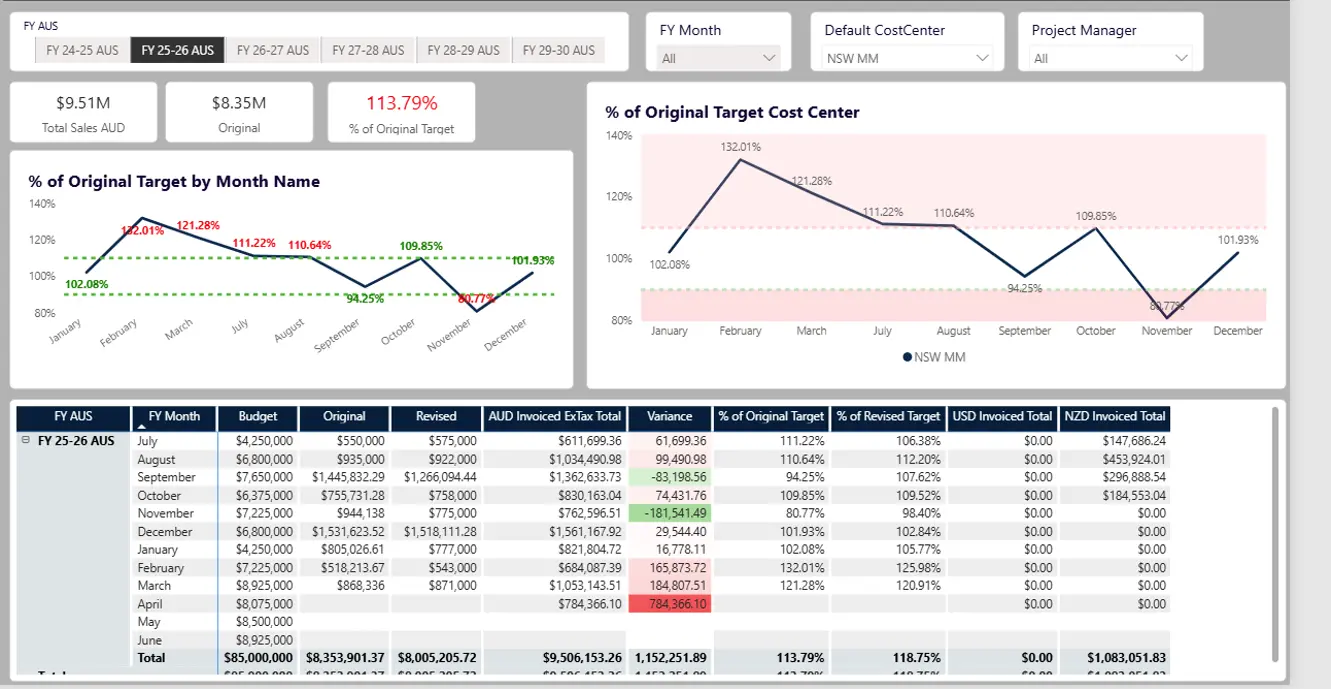Sort by the FY Month column header
Screen dimensions: 1331x689
174,417
